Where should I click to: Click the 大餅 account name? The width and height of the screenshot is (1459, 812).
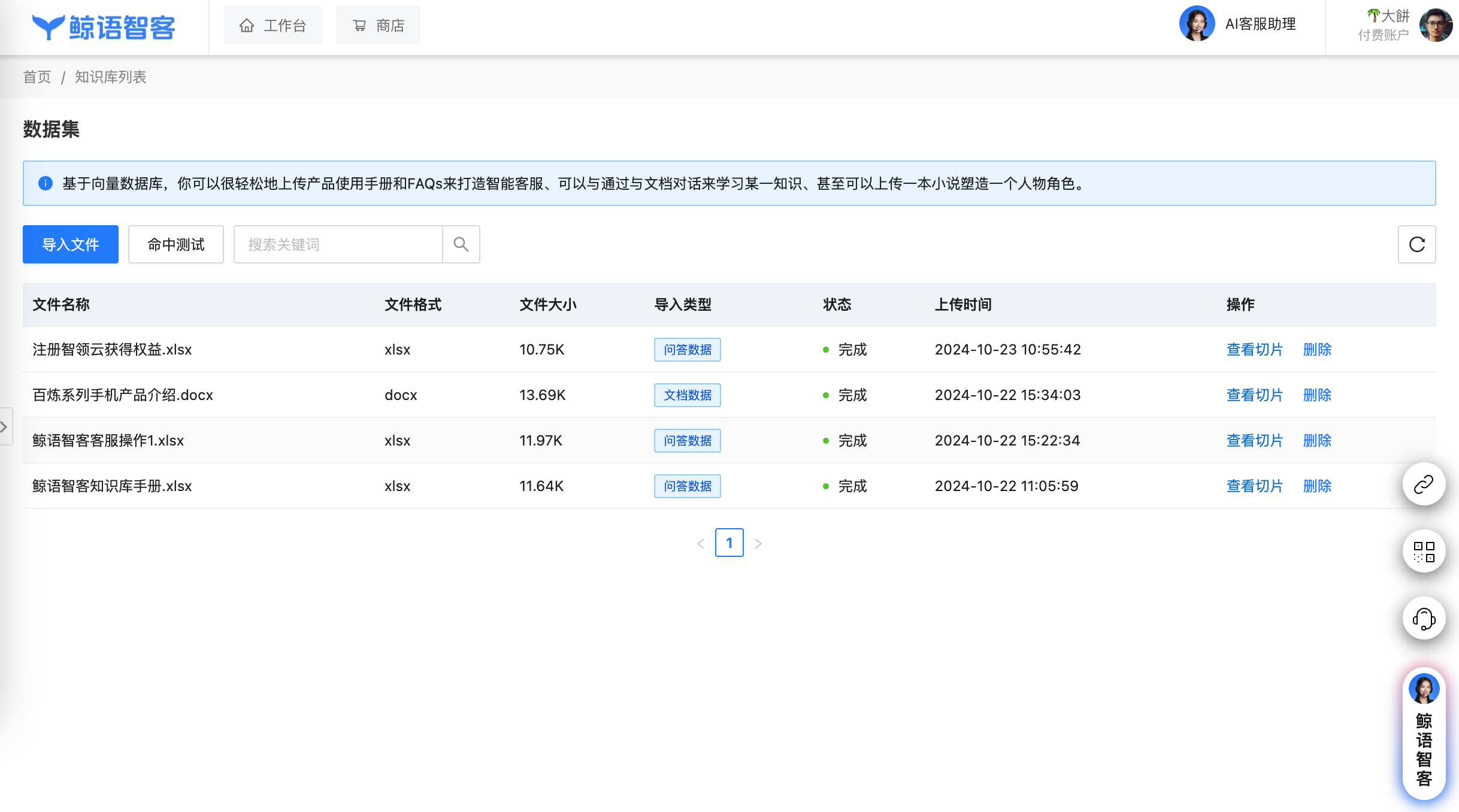pos(1388,16)
